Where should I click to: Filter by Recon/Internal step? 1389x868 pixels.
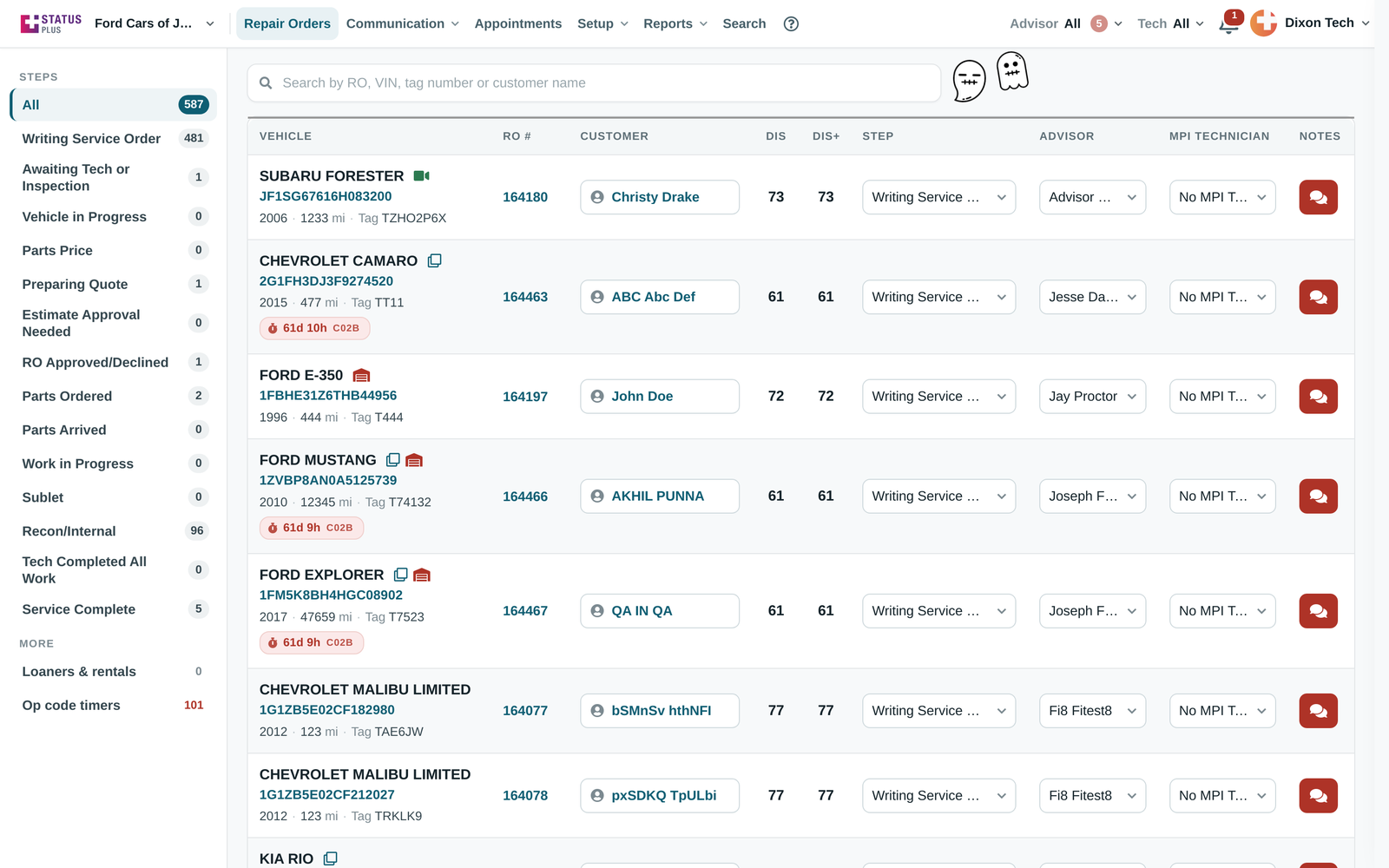(x=114, y=531)
